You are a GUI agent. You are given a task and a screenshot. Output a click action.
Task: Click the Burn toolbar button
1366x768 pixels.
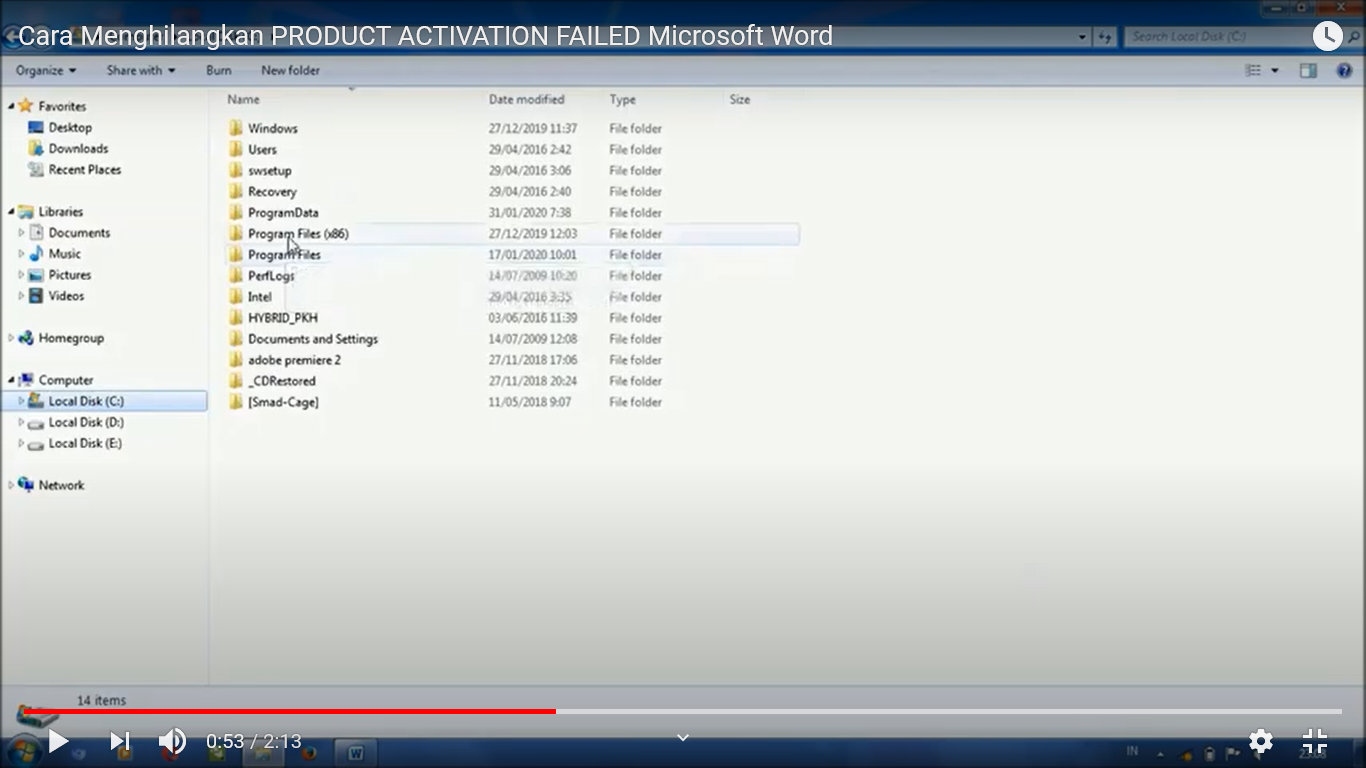pyautogui.click(x=218, y=71)
